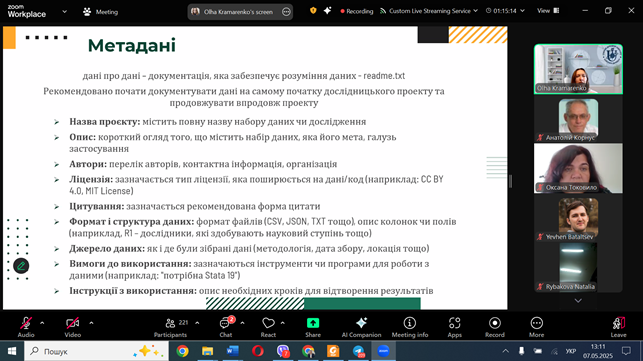The width and height of the screenshot is (643, 361).
Task: Click the gallery panel divider handle
Action: coord(511,181)
